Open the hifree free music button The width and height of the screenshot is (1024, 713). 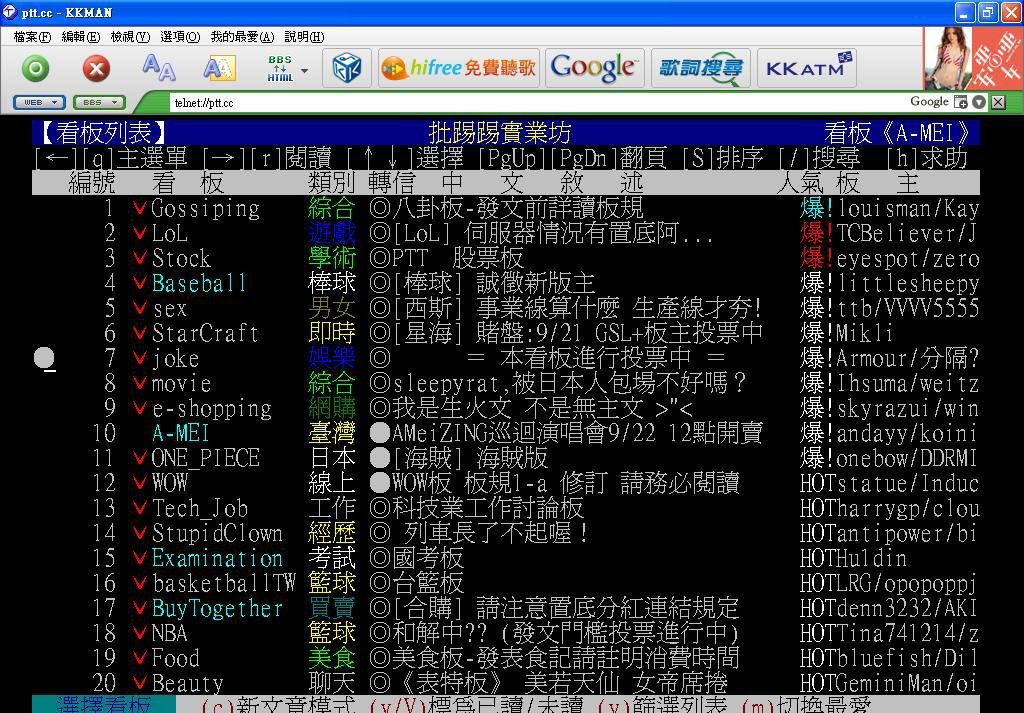coord(458,68)
